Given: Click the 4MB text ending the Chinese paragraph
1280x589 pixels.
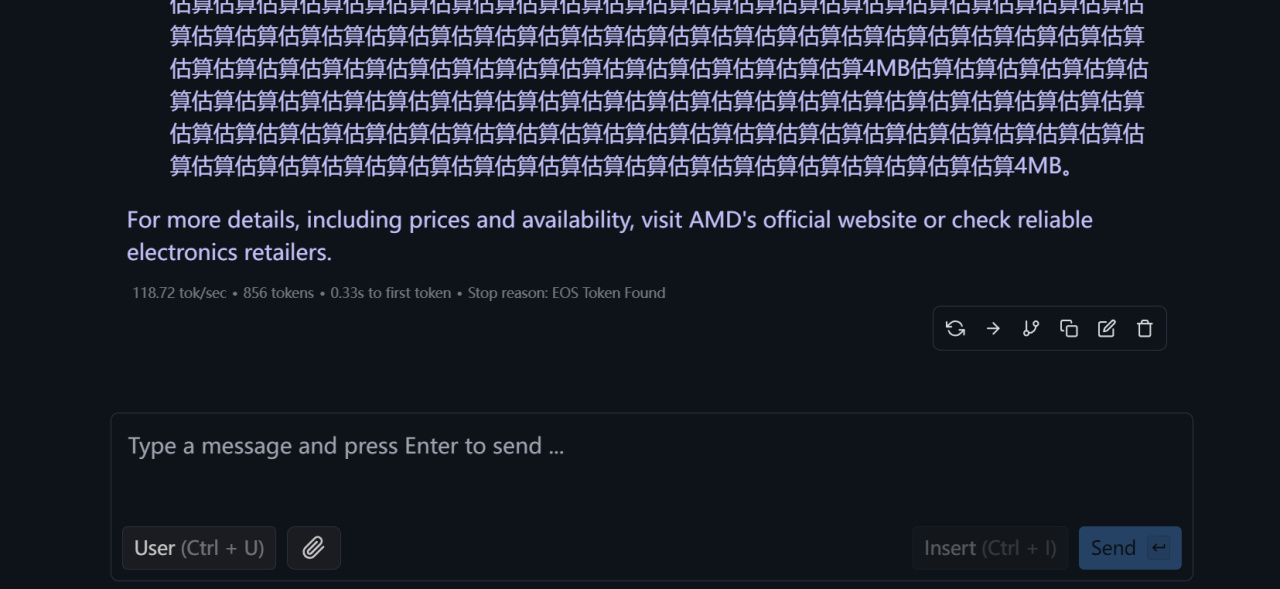Looking at the screenshot, I should [x=1038, y=167].
